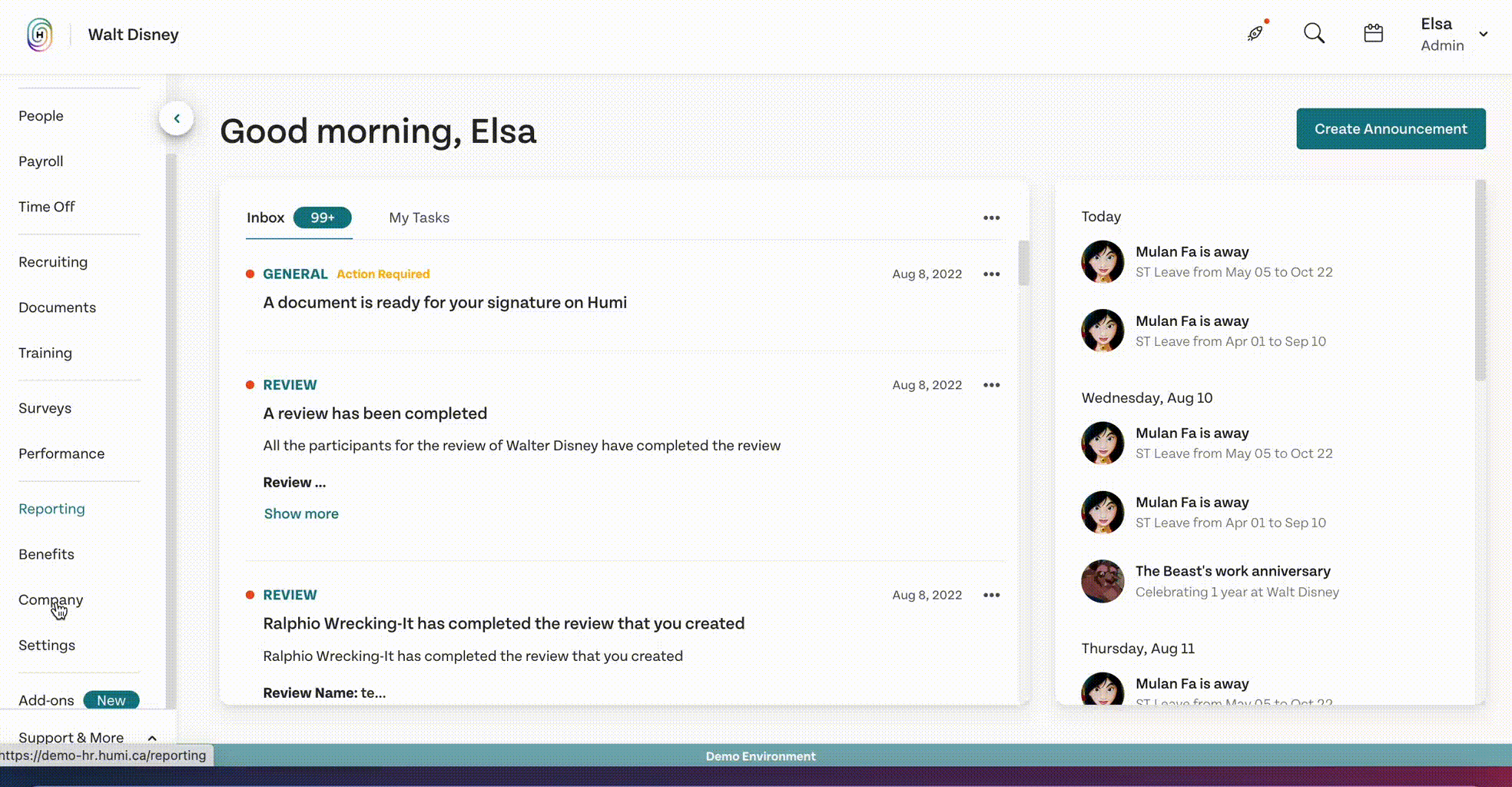Click Mulan Fa avatar for today's May 05 leave

(1102, 262)
